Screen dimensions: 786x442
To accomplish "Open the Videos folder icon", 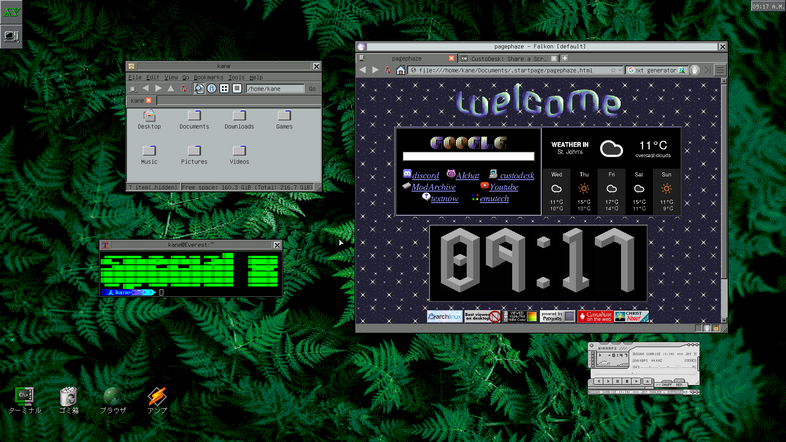I will point(239,155).
